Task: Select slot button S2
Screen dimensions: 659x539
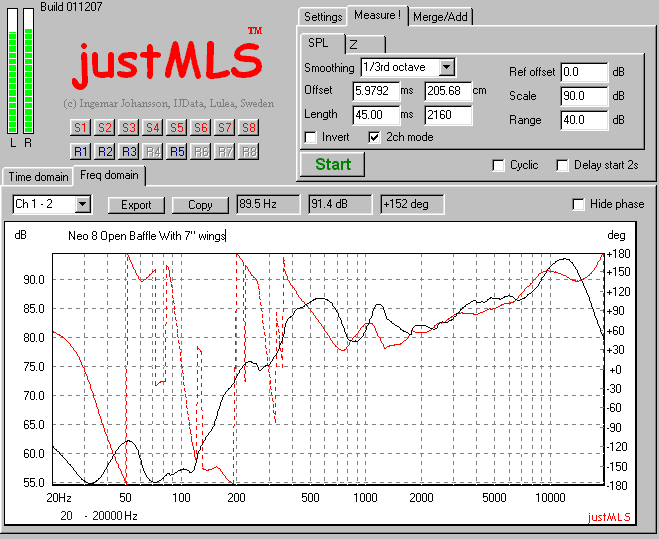Action: pyautogui.click(x=104, y=127)
